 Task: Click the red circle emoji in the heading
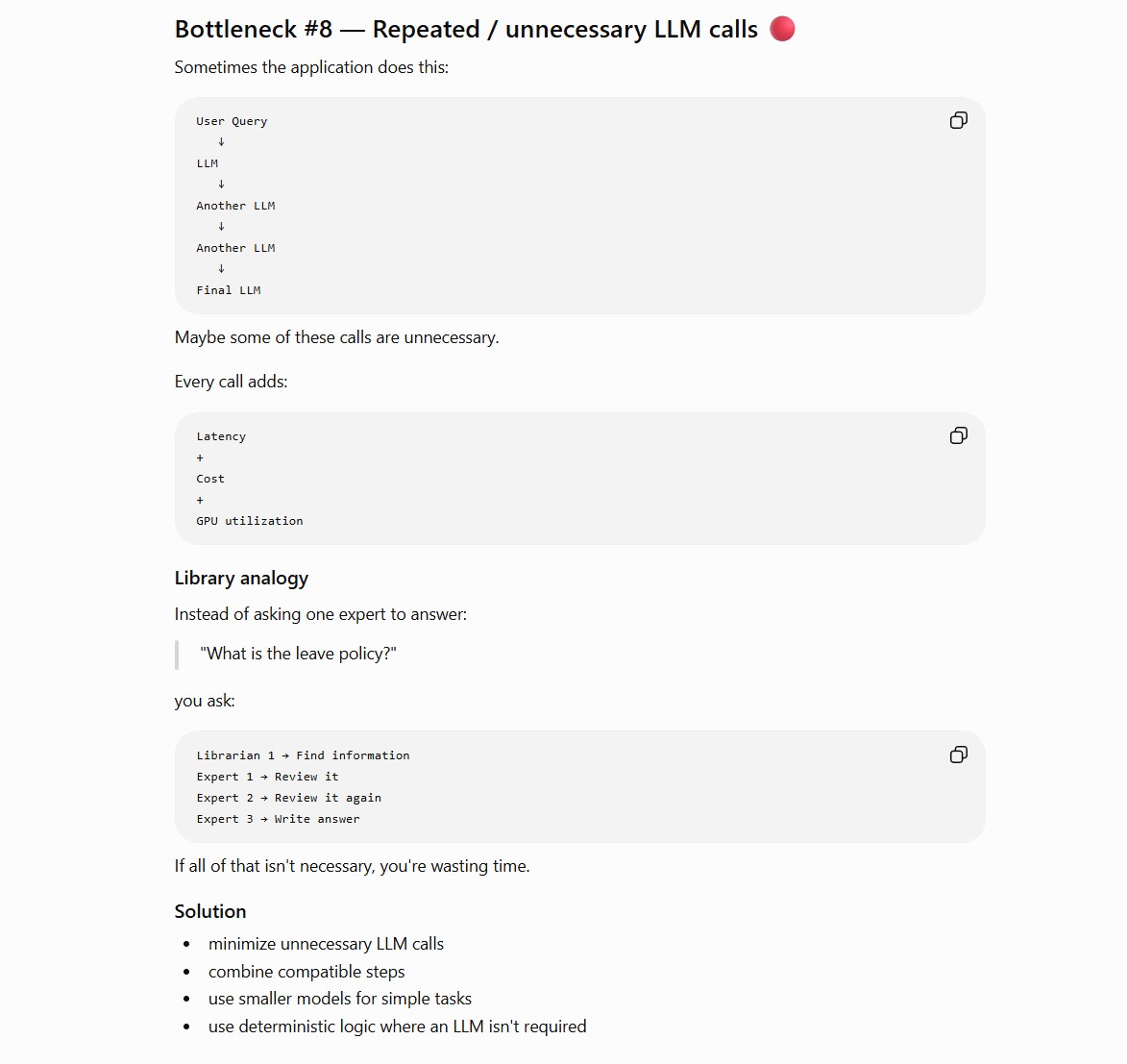782,29
